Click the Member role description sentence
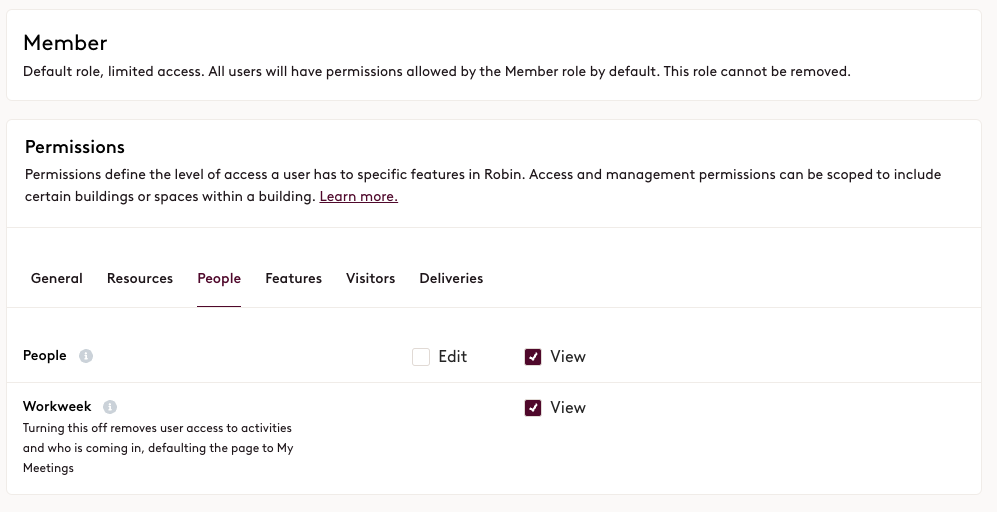Viewport: 997px width, 512px height. 436,72
